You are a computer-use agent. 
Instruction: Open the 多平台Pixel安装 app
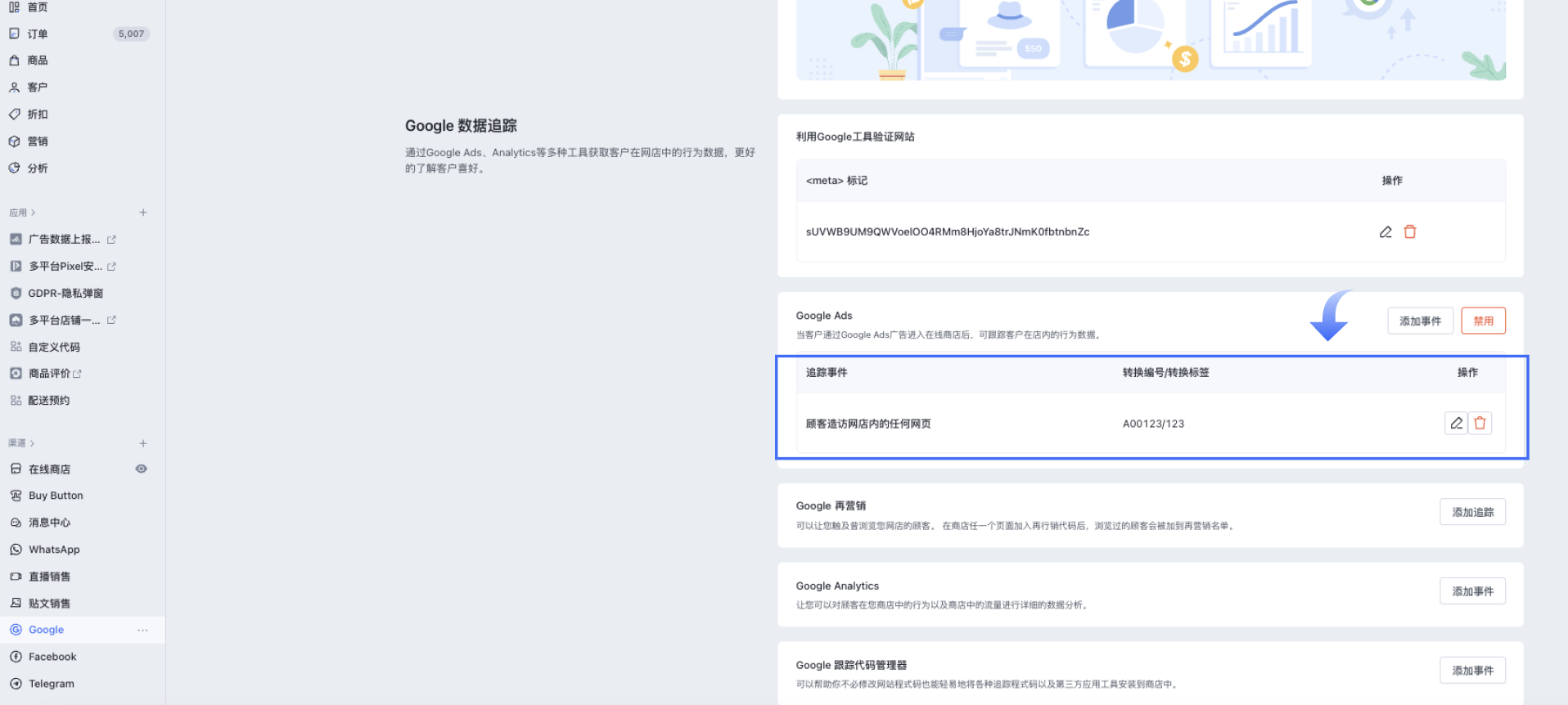pos(65,267)
